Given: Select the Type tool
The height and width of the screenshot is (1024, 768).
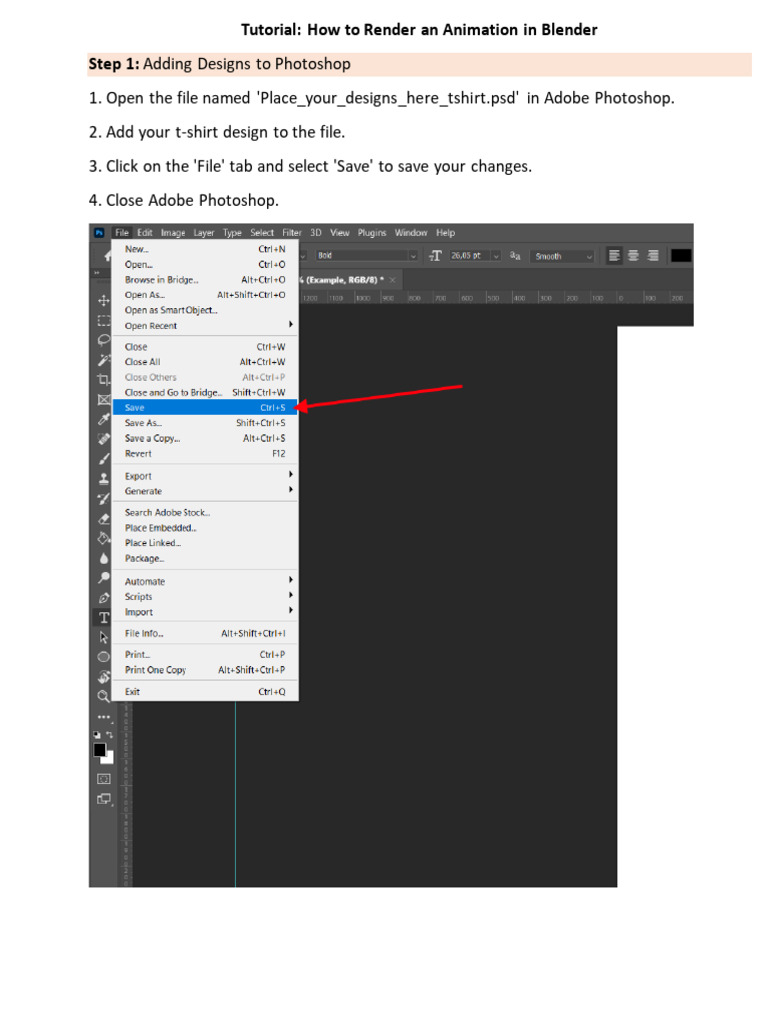Looking at the screenshot, I should tap(103, 617).
